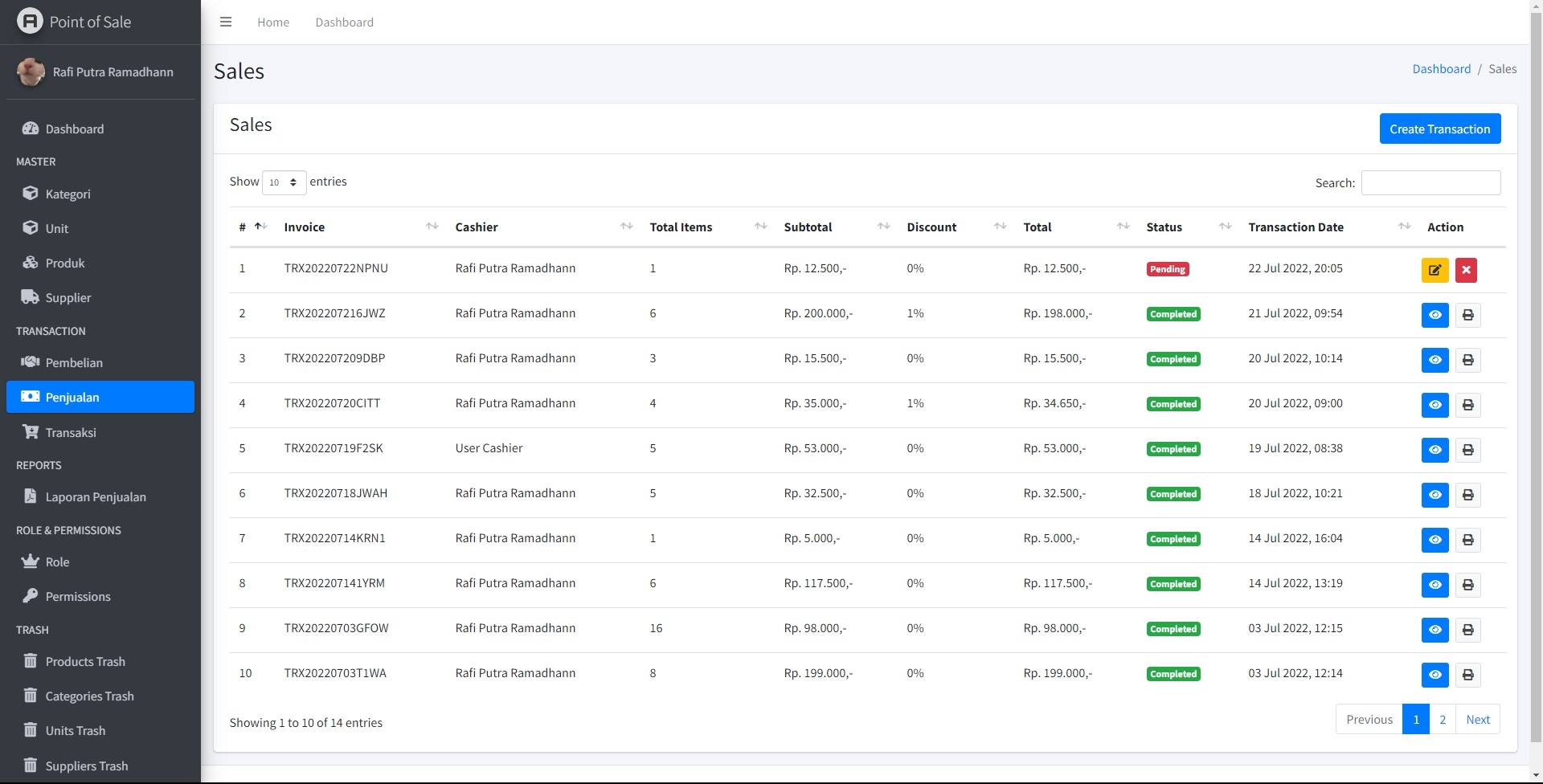Print invoice TRX20220720CITT
The width and height of the screenshot is (1543, 784).
pos(1467,405)
